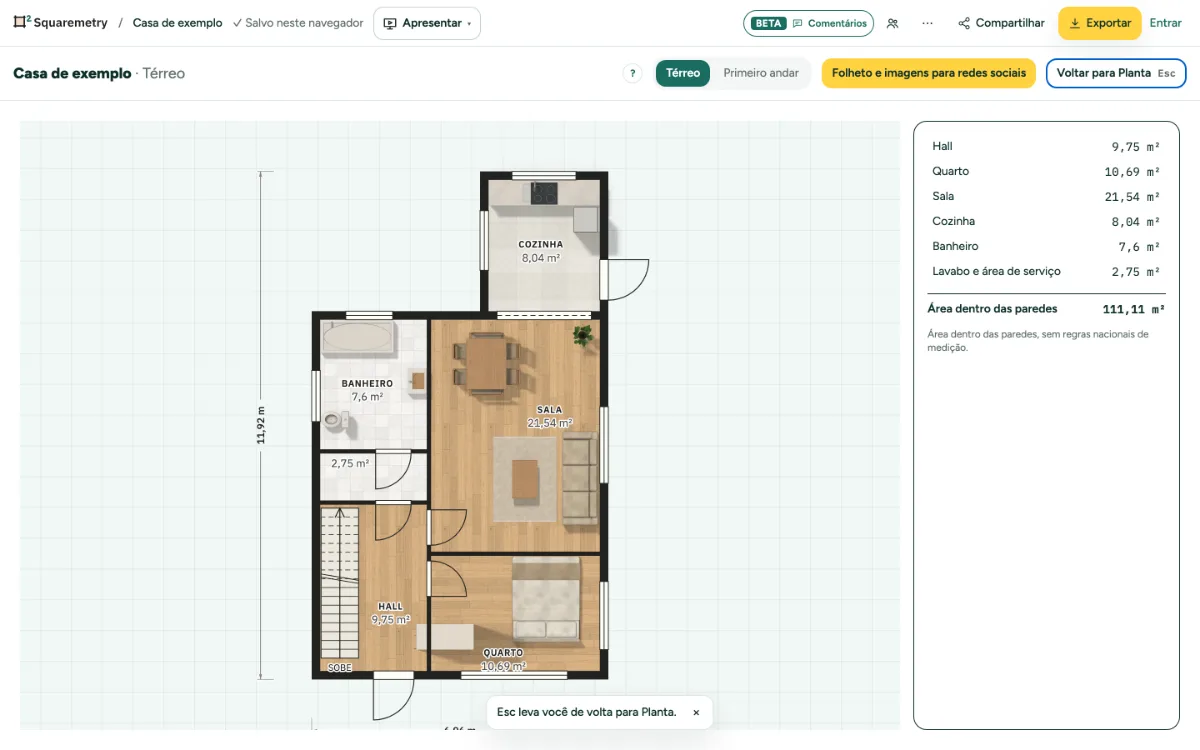This screenshot has width=1200, height=750.
Task: Click the Quarto row in the area list
Action: pos(1046,171)
